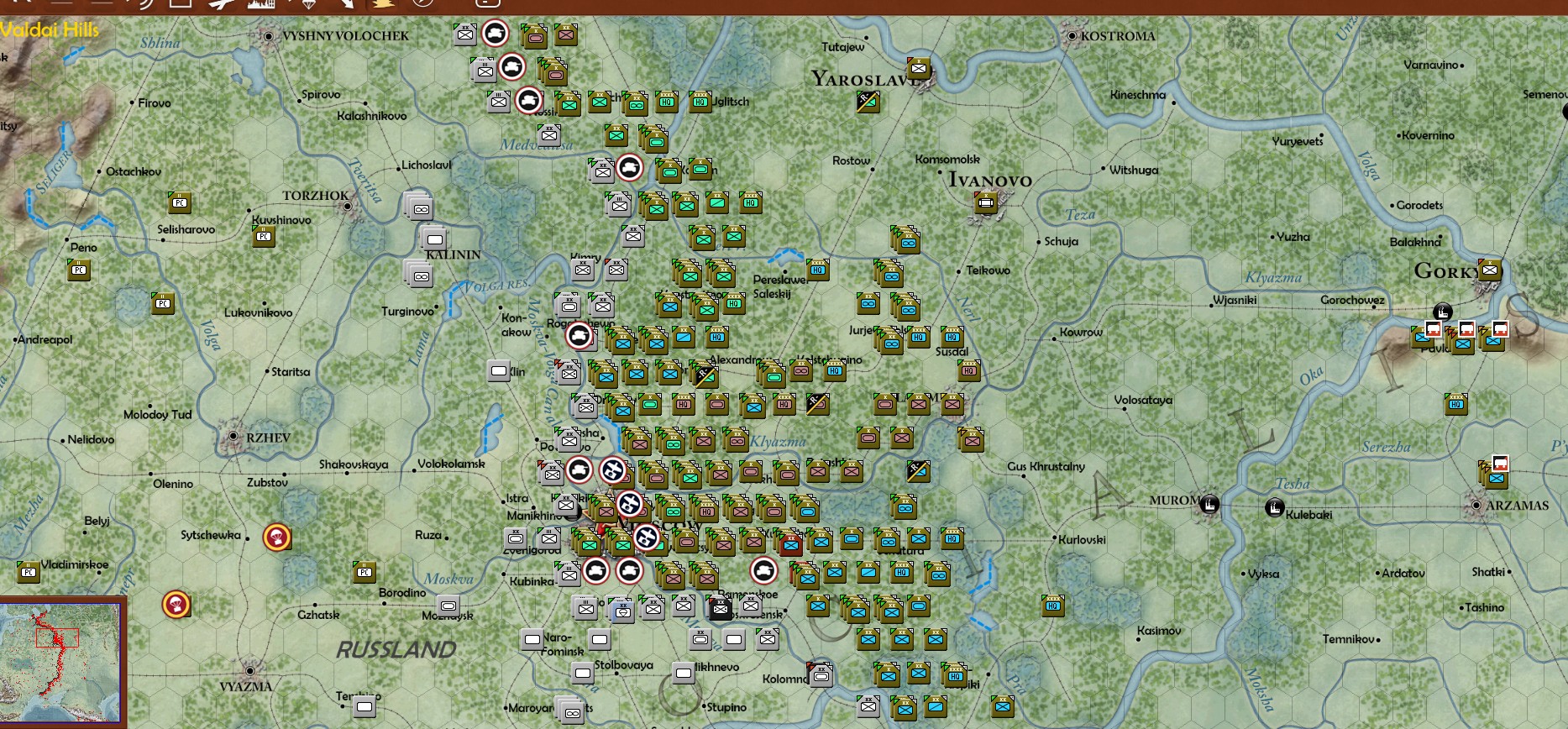Click the Vyazma city marker
The image size is (1568, 729).
pos(249,671)
